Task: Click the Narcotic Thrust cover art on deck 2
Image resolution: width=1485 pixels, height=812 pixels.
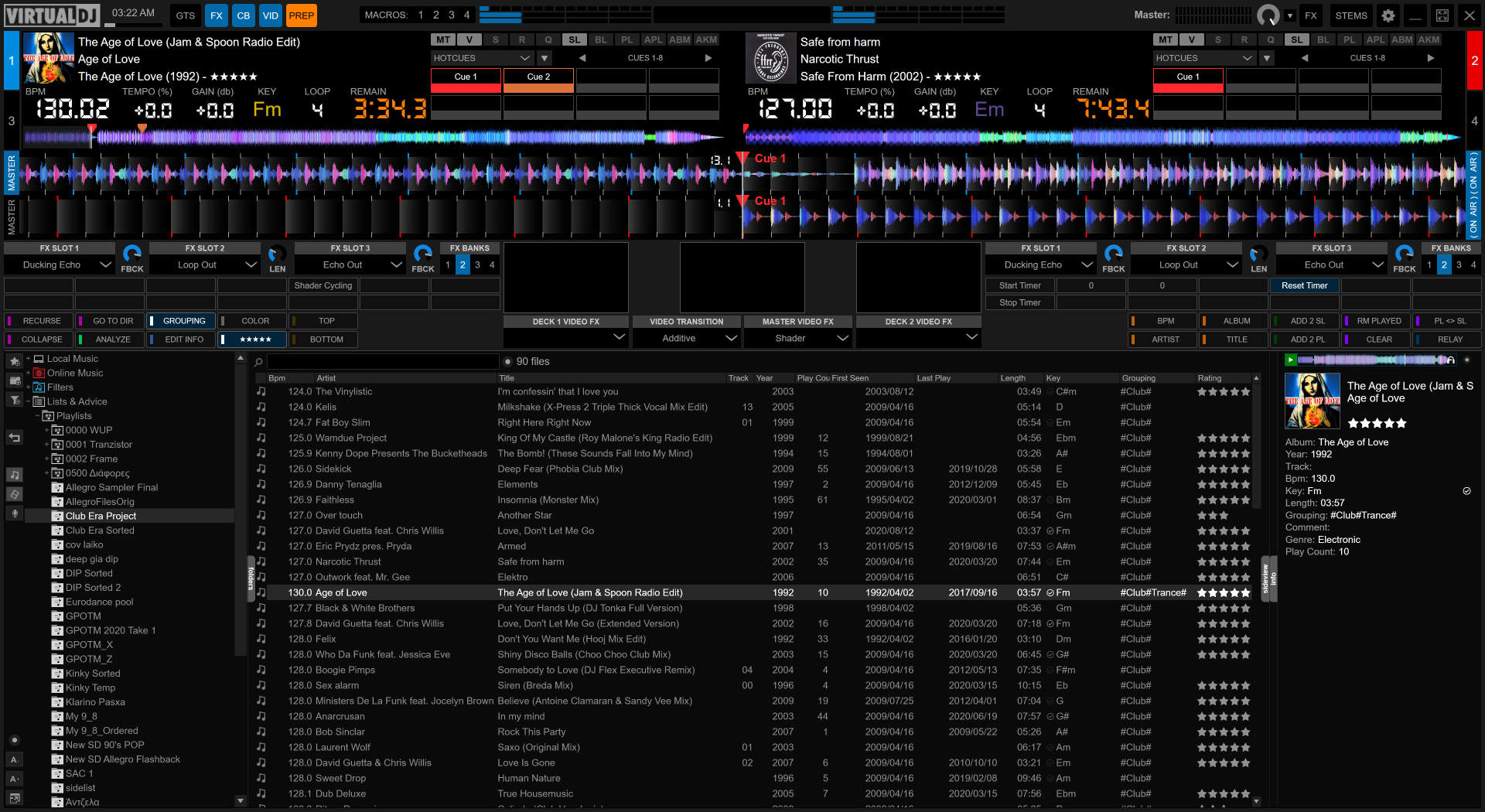Action: coord(771,58)
